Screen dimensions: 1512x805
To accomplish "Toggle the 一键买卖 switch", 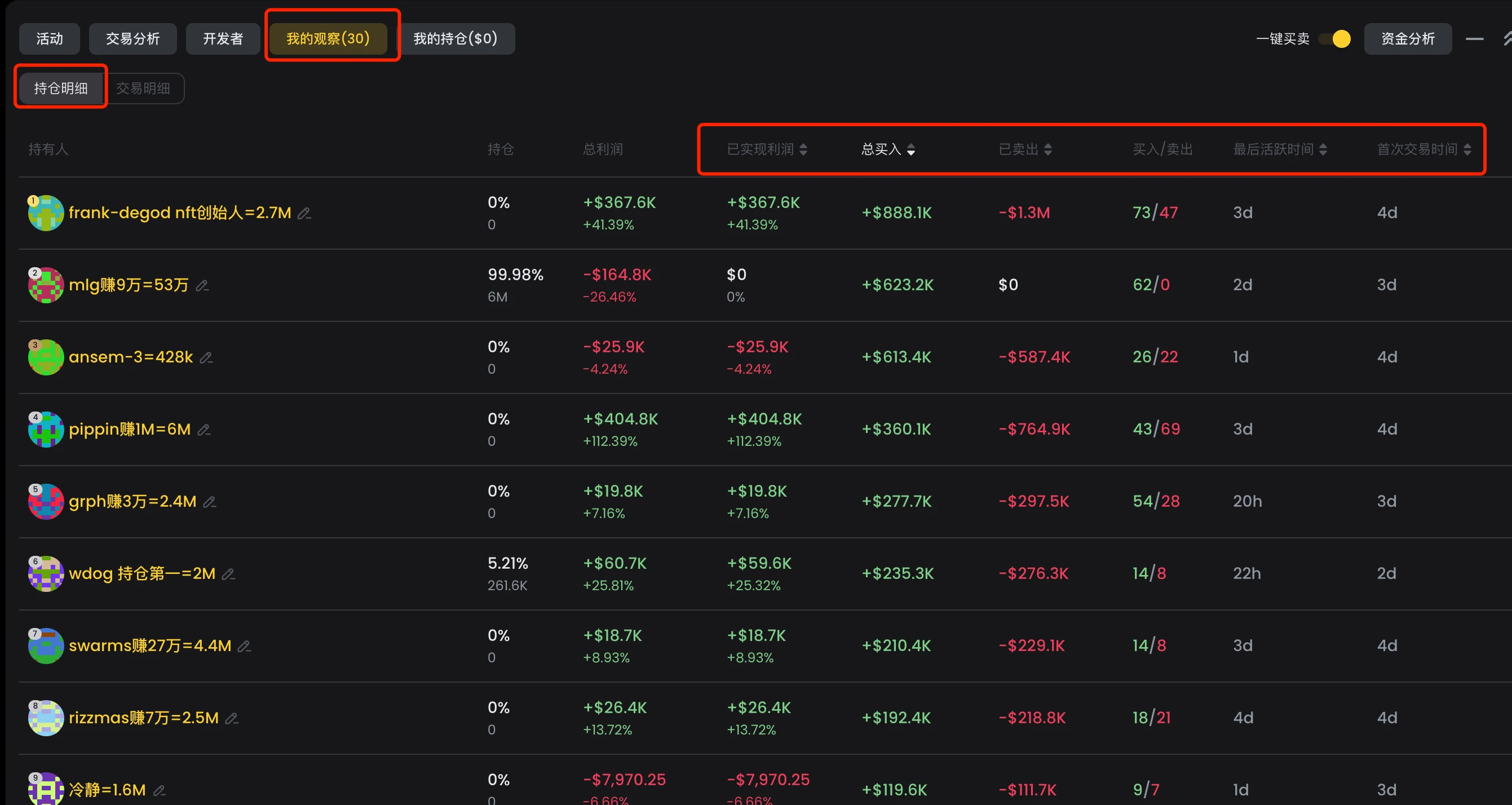I will coord(1335,39).
